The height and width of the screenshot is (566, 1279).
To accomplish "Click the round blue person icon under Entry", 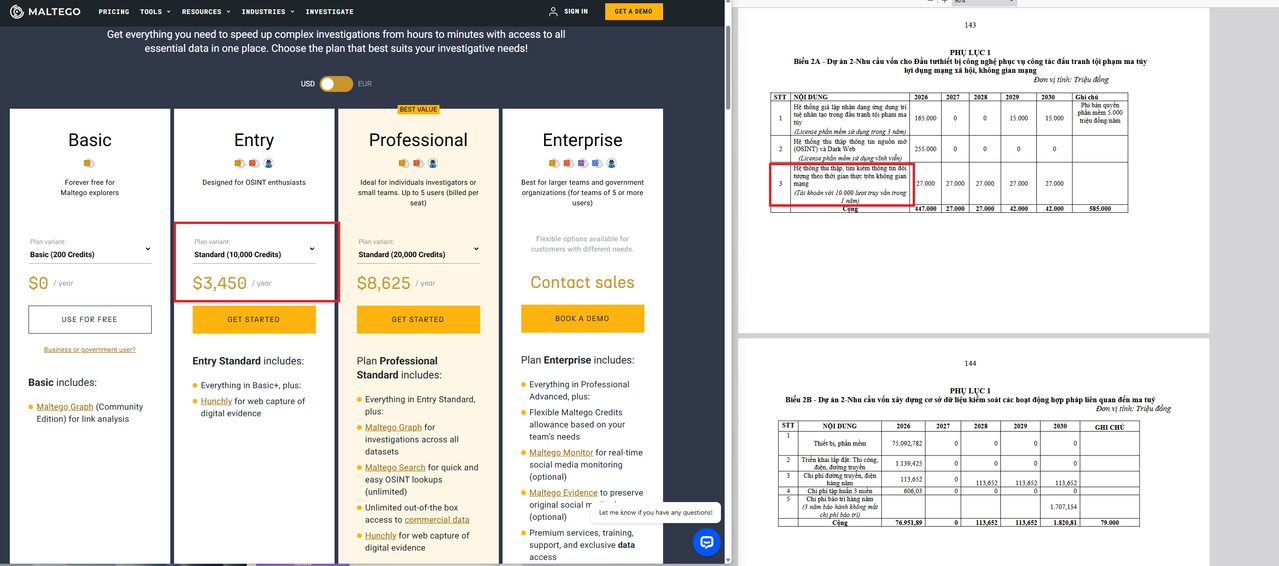I will (x=268, y=163).
